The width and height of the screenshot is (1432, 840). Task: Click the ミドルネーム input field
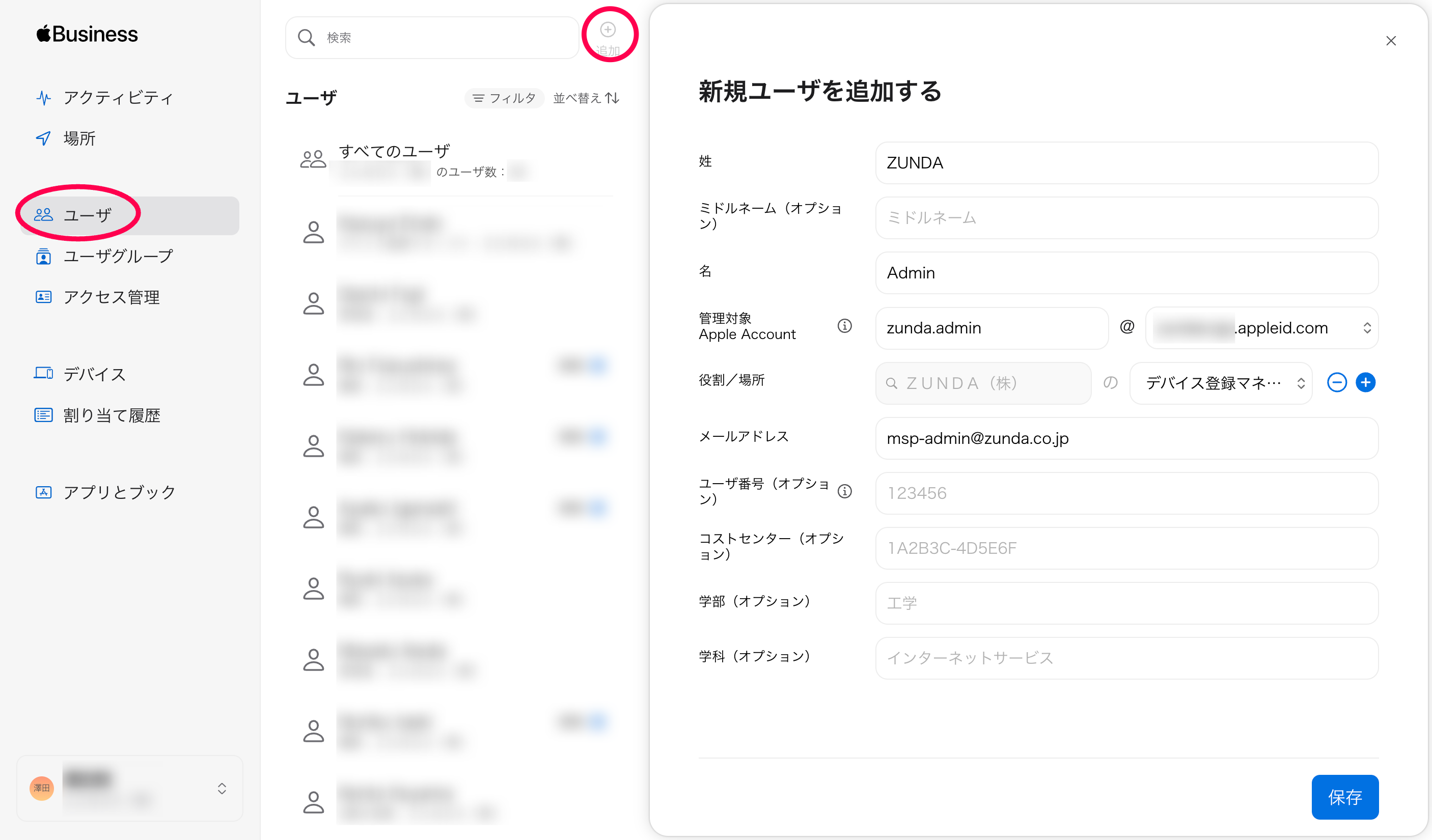point(1126,218)
